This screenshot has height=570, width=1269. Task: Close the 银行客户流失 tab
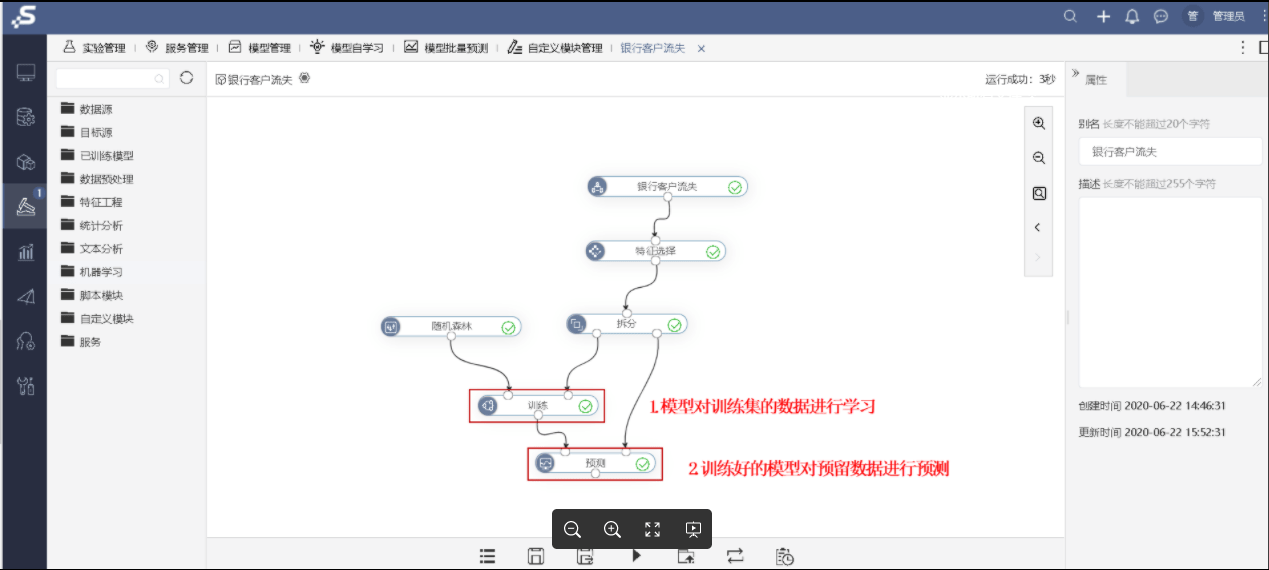(701, 48)
